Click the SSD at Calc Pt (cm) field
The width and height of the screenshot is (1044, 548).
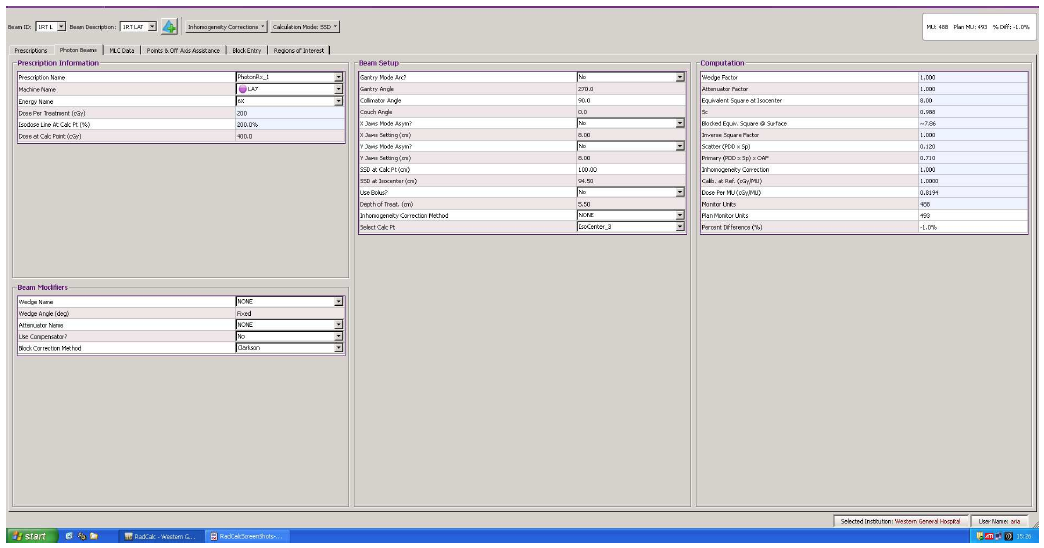tap(631, 170)
